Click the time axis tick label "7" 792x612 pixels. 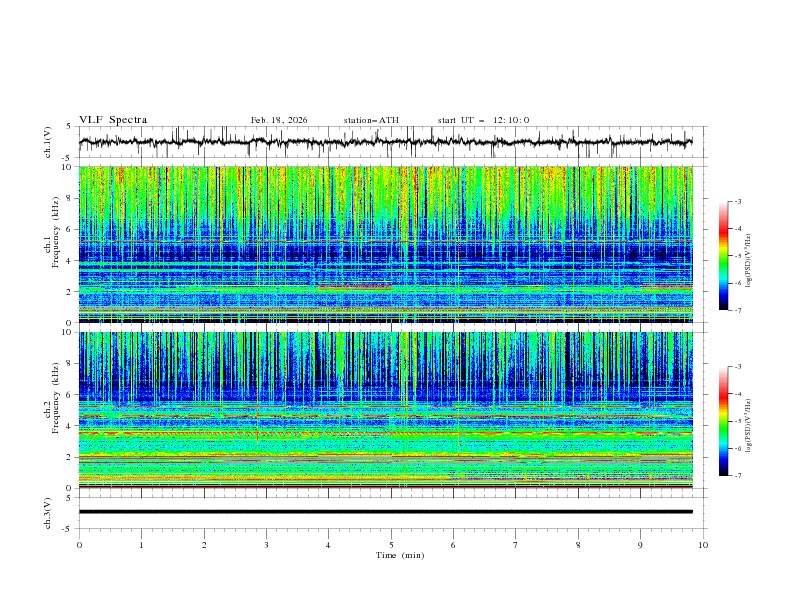tap(516, 545)
